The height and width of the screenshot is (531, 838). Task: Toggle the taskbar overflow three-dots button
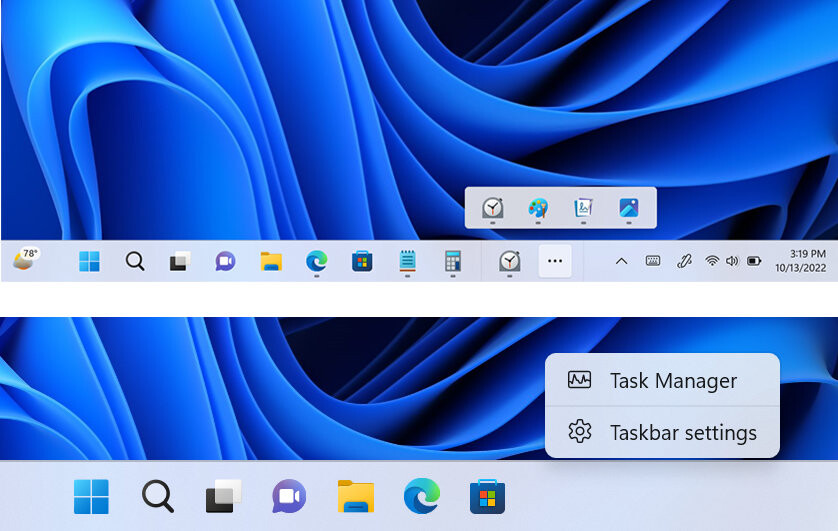pyautogui.click(x=555, y=261)
